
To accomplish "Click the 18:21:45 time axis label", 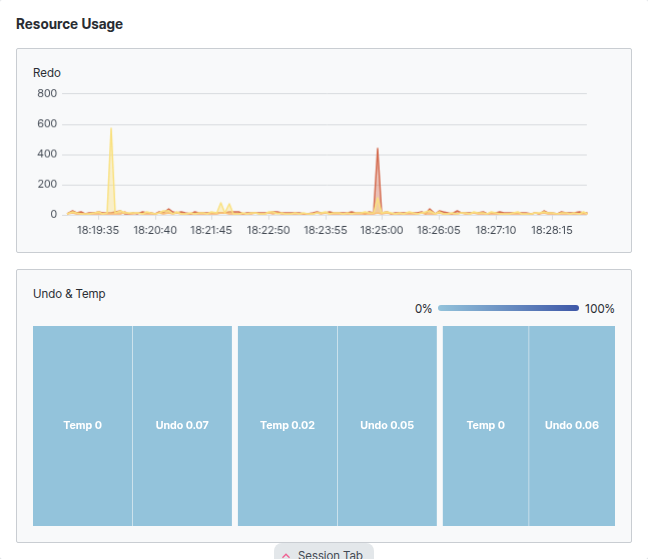I will click(x=211, y=230).
